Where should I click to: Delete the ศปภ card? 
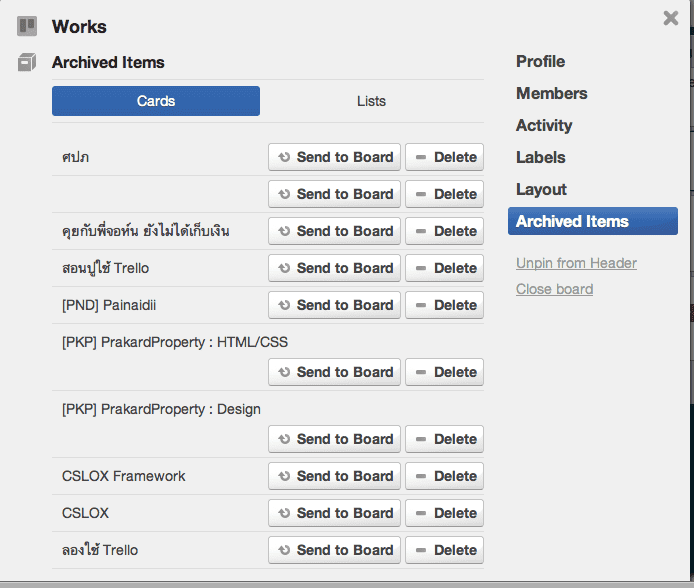pos(444,157)
